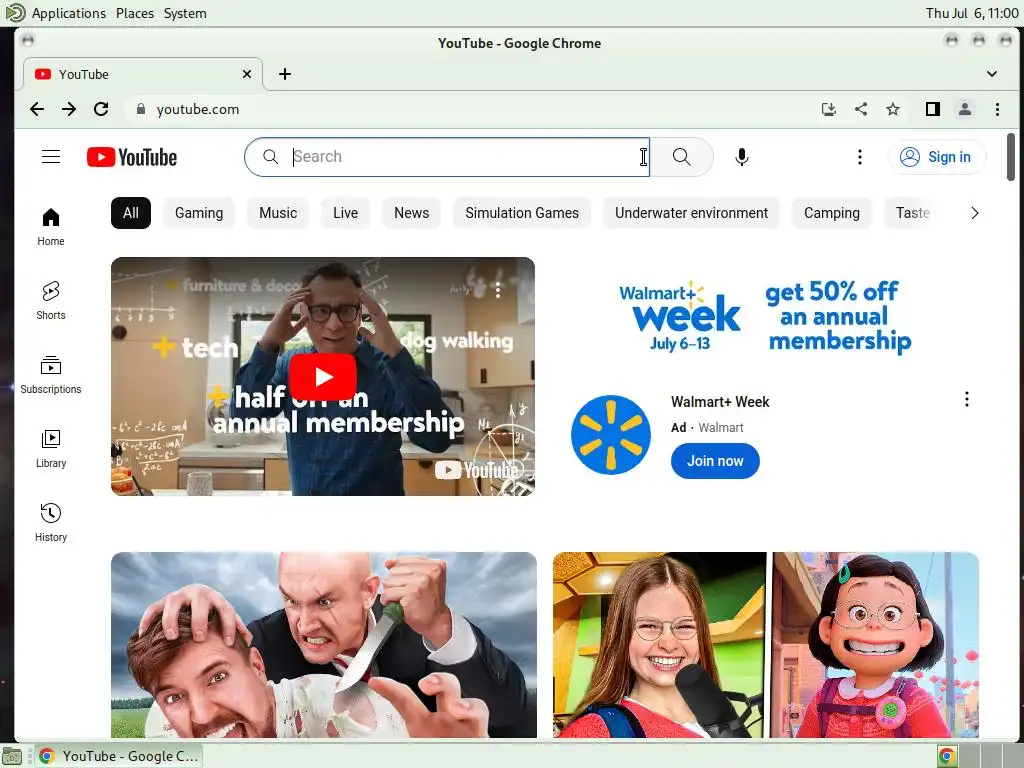Go to Home in the sidebar
This screenshot has width=1024, height=768.
pyautogui.click(x=51, y=227)
